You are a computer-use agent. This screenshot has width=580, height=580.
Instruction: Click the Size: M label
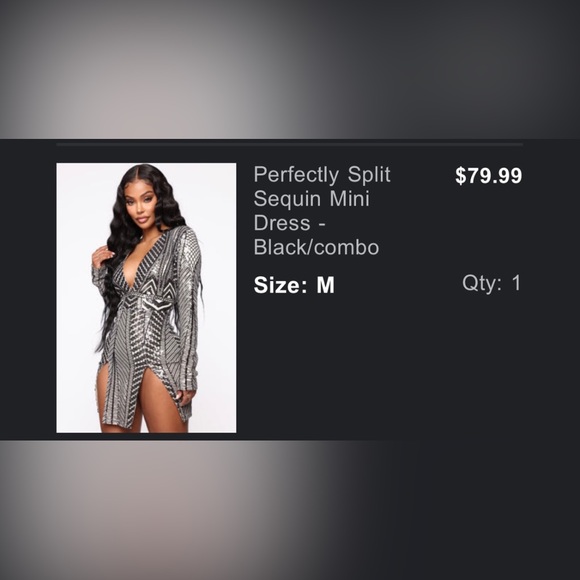click(x=294, y=285)
